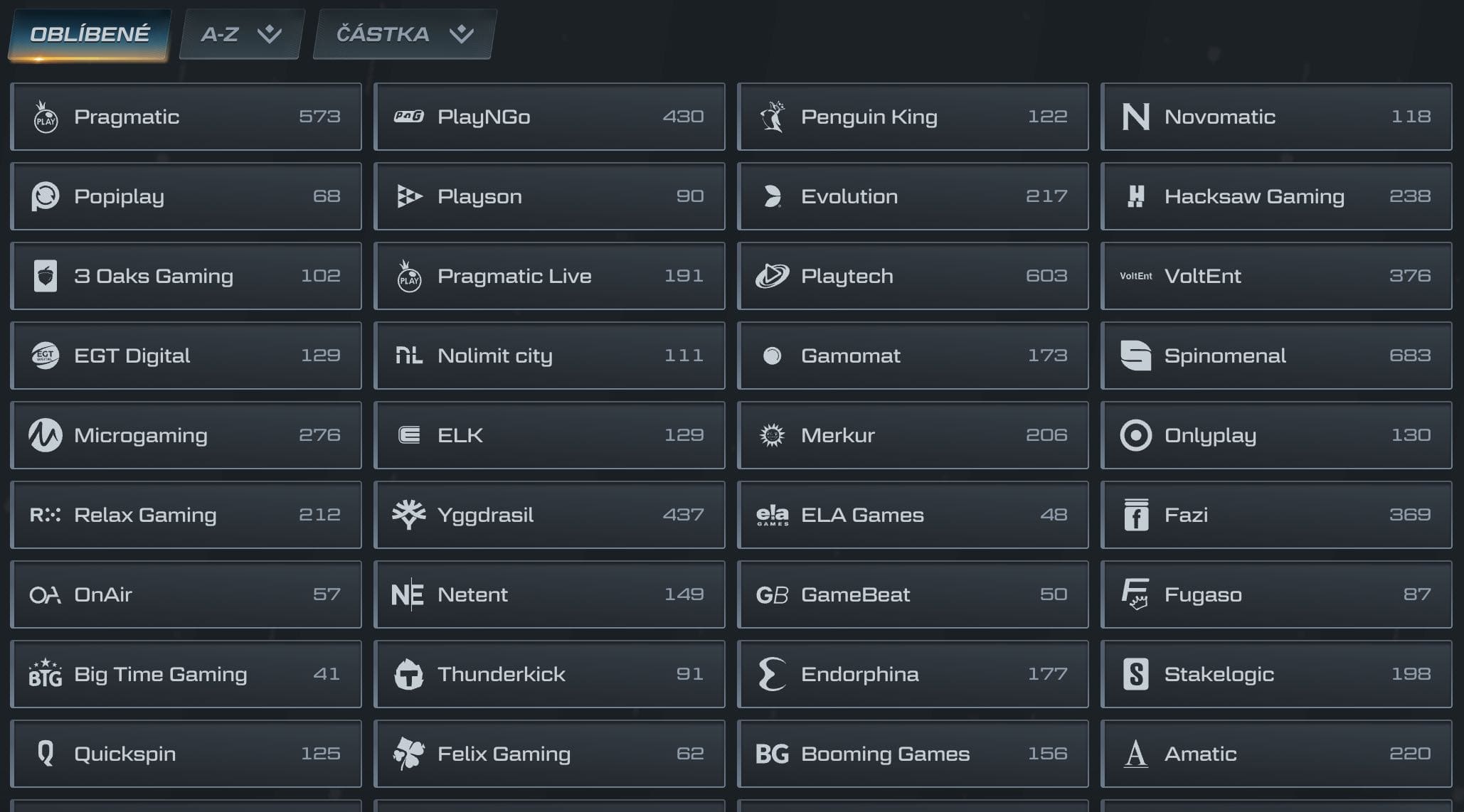Screen dimensions: 1464x812
Task: Click the Playtech swirl logo icon
Action: 772,276
